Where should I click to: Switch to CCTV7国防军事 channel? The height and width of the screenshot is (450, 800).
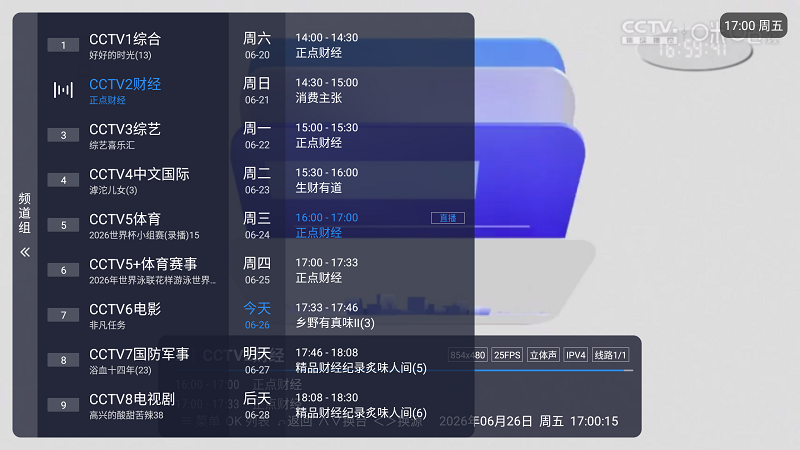(133, 360)
